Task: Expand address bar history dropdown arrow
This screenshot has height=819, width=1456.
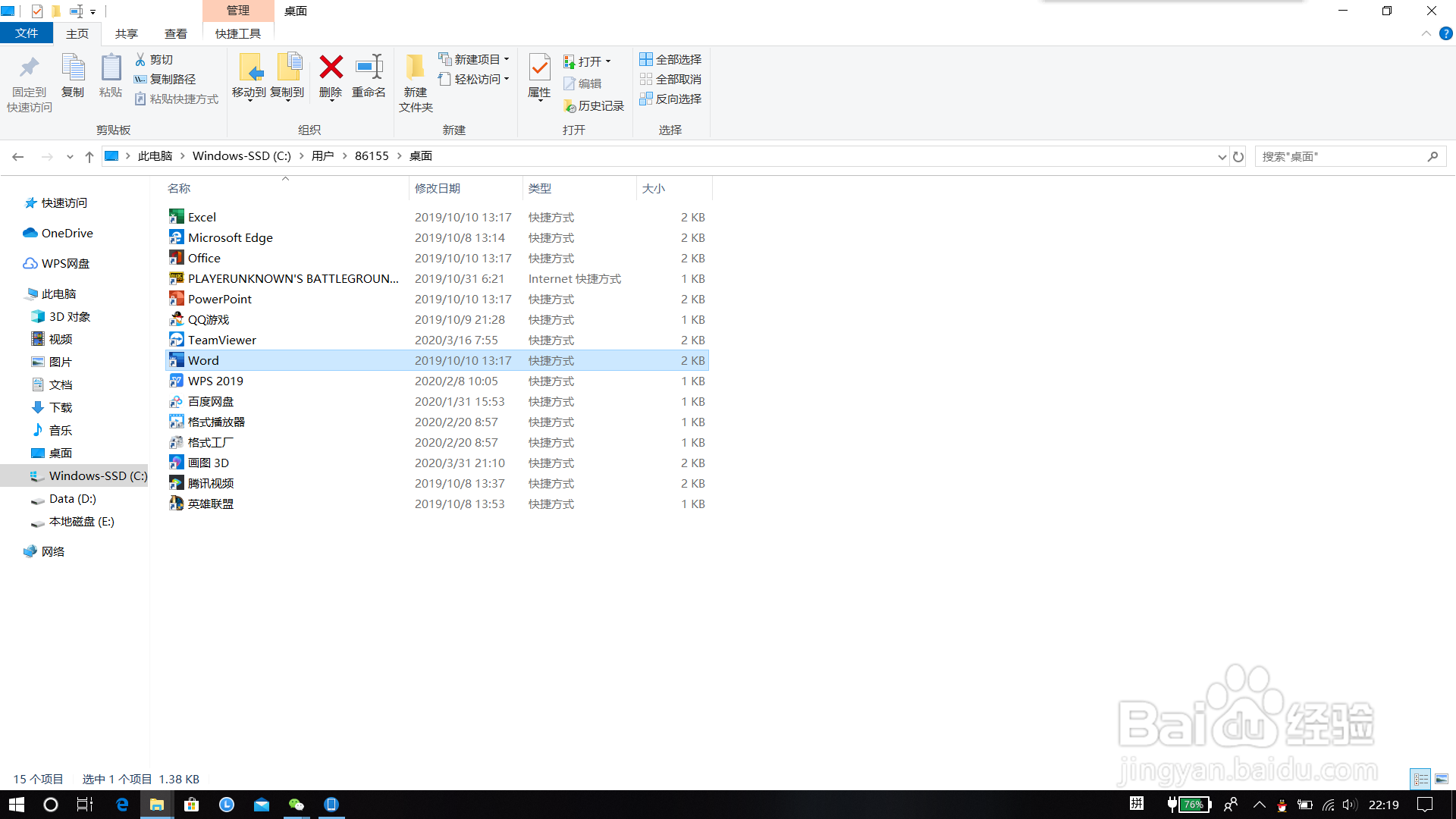Action: [1222, 156]
